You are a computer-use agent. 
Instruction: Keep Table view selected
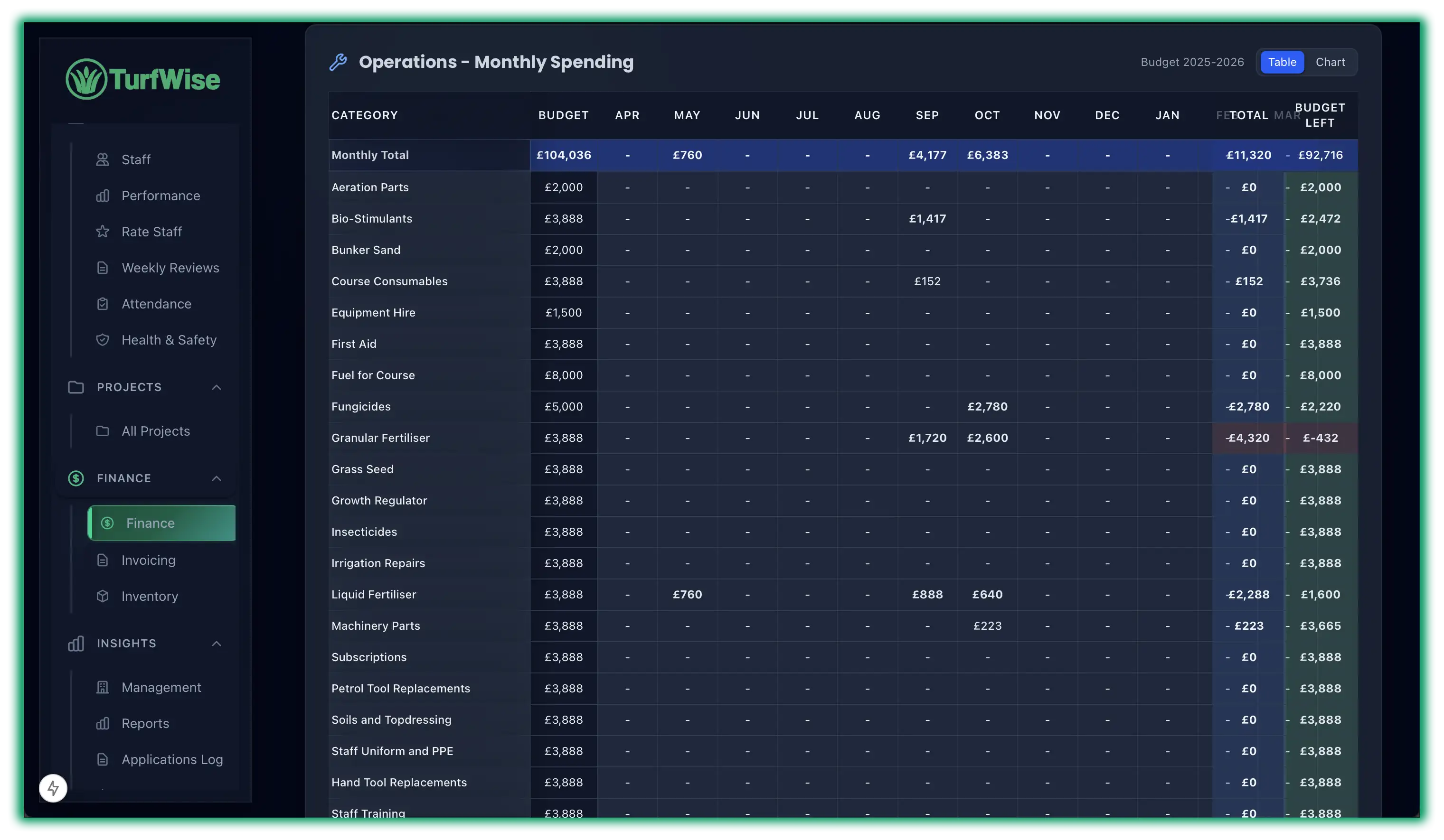(1282, 62)
